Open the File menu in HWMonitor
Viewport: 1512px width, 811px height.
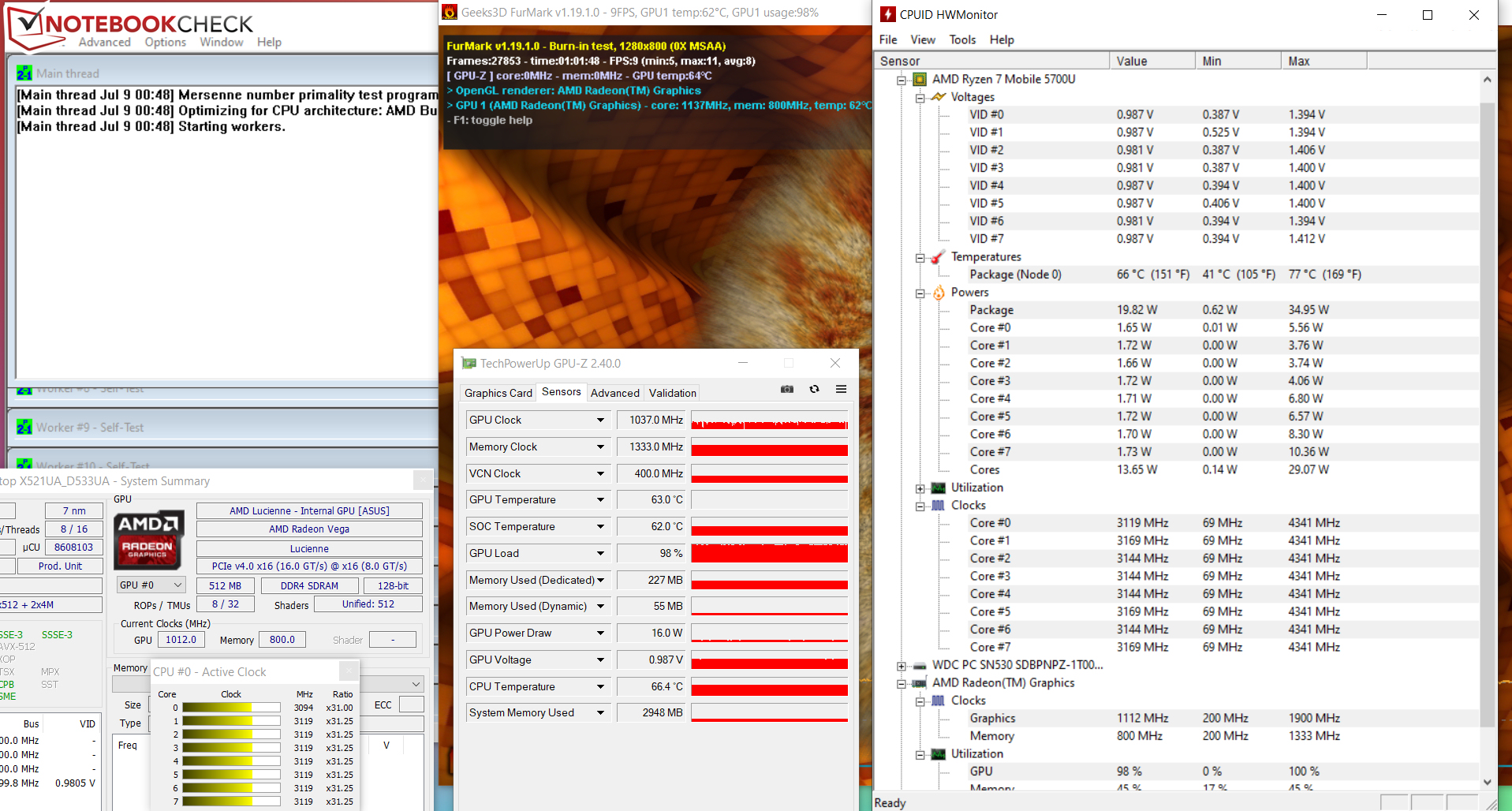pyautogui.click(x=888, y=39)
